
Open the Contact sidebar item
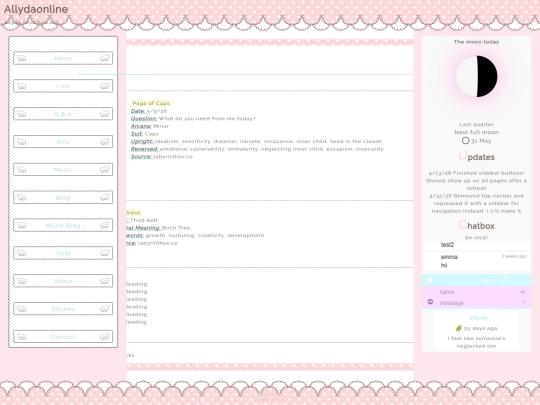(63, 337)
